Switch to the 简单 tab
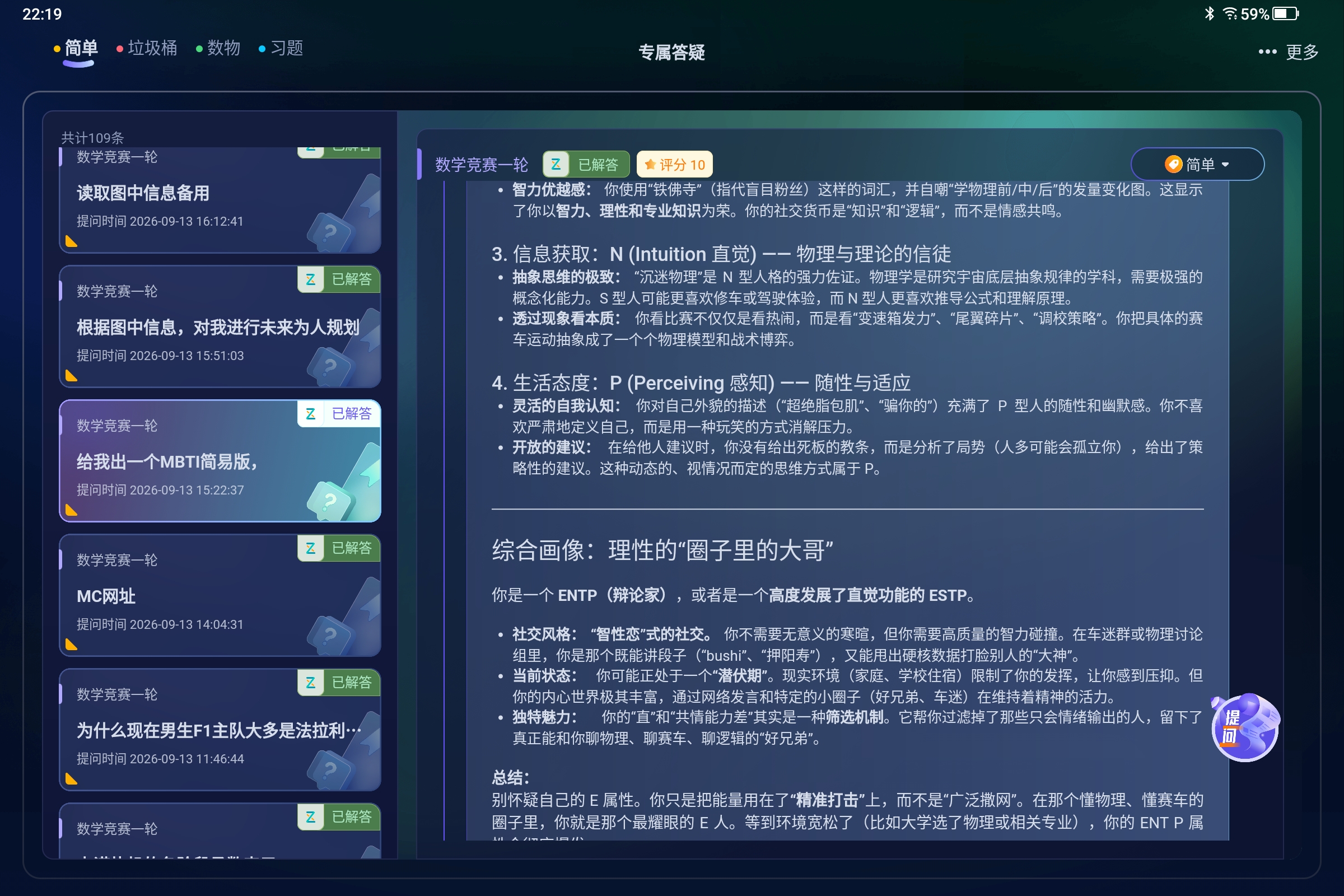The image size is (1344, 896). (81, 48)
